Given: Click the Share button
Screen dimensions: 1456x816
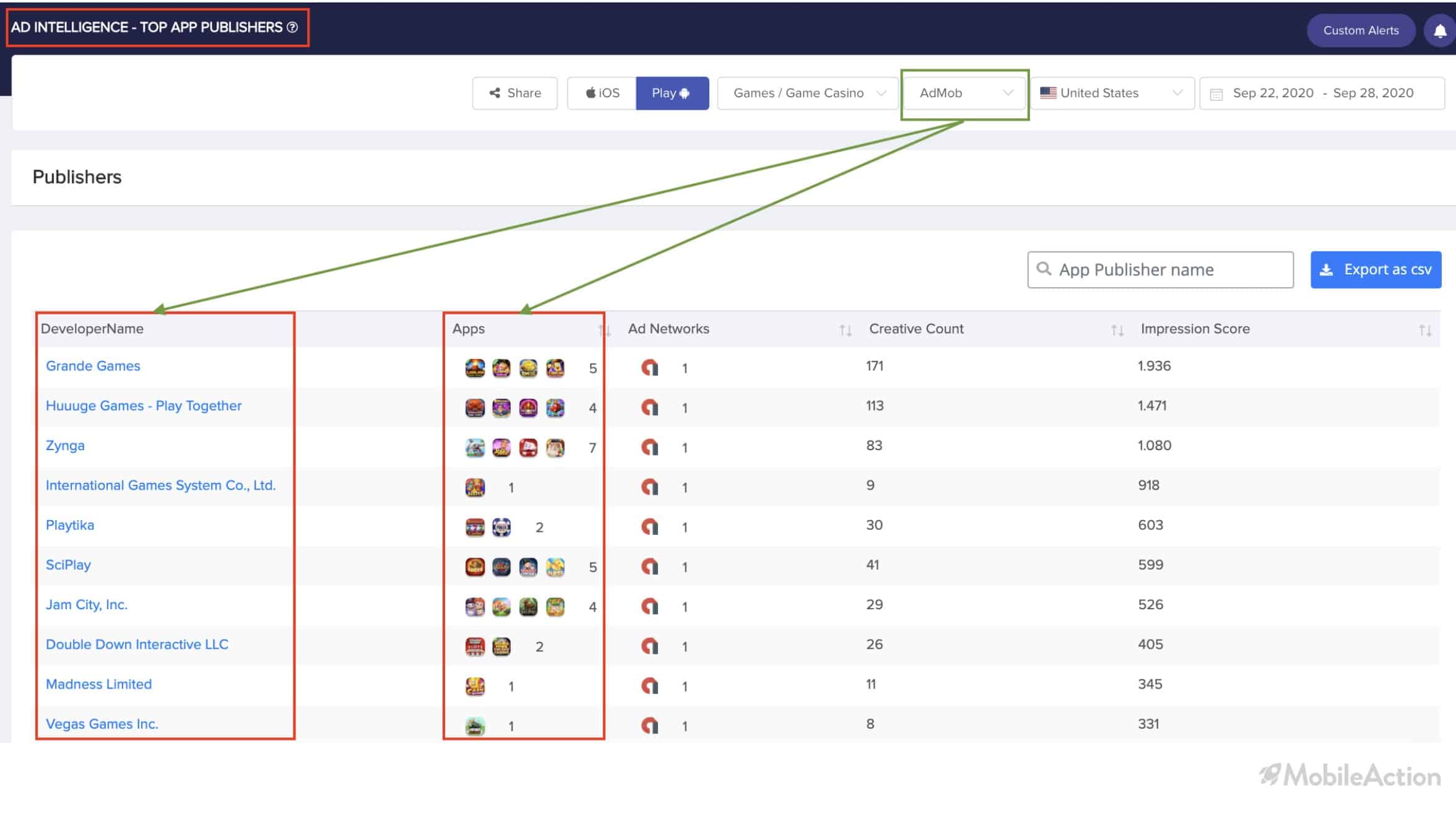Looking at the screenshot, I should 515,93.
